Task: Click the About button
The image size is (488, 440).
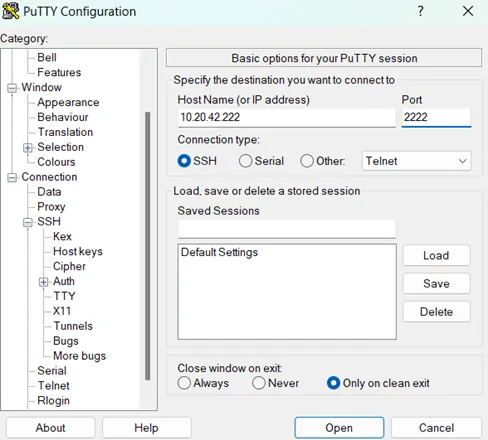Action: [50, 428]
